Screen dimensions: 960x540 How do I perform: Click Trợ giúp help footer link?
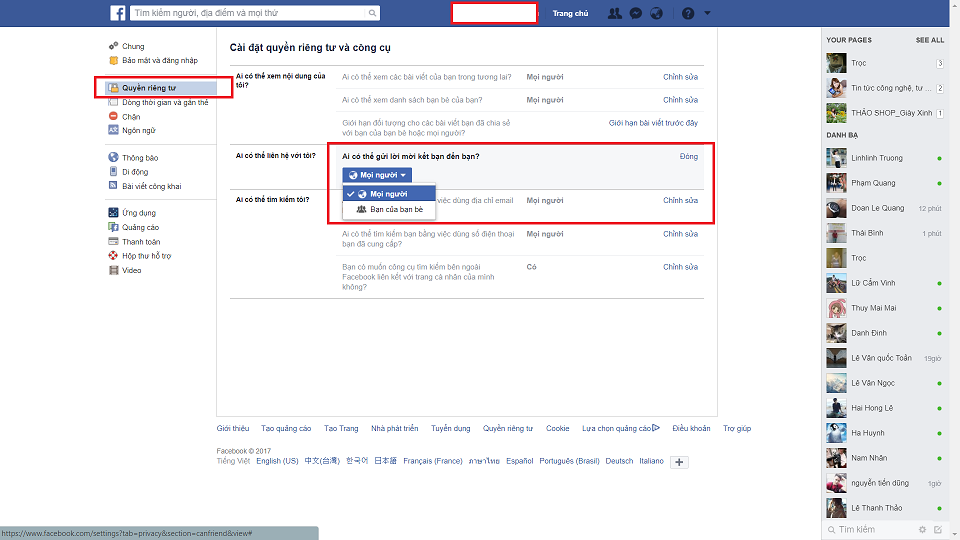pos(737,429)
